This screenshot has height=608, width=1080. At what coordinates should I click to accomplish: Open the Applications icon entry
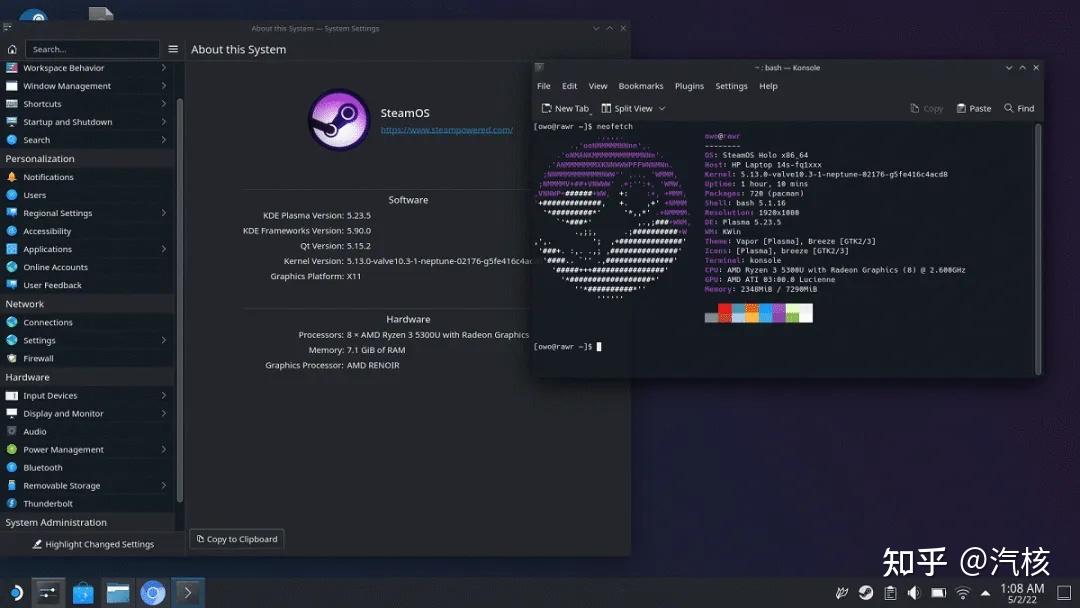(12, 249)
